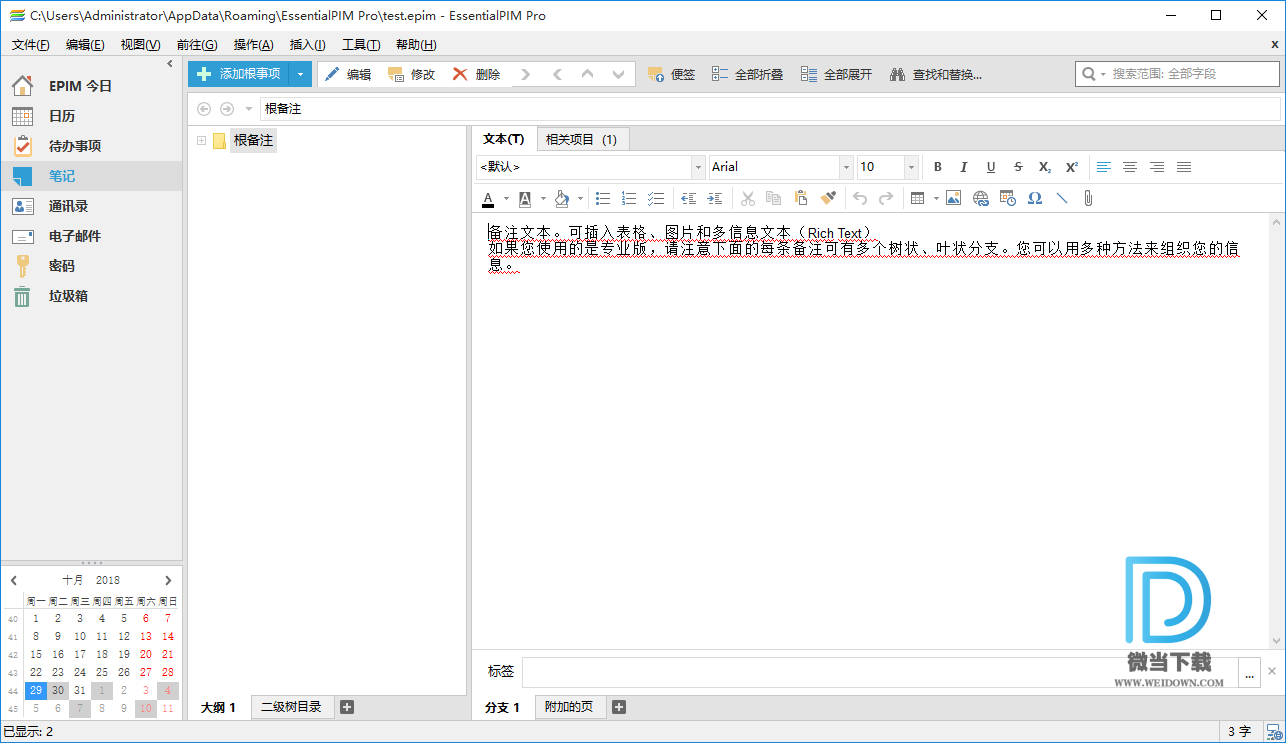
Task: Attach a file with the paperclip
Action: pyautogui.click(x=1088, y=198)
